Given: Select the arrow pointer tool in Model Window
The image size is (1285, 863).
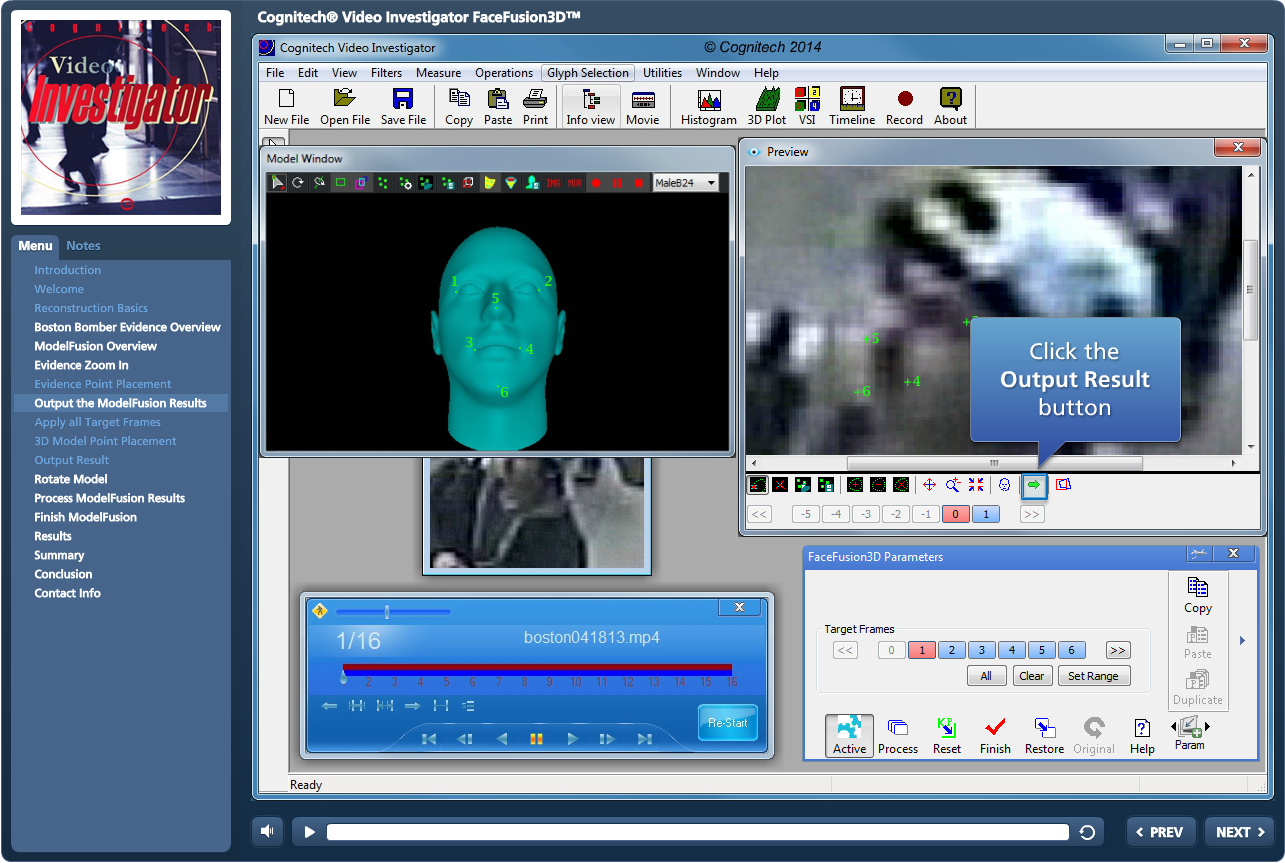Looking at the screenshot, I should click(x=277, y=183).
